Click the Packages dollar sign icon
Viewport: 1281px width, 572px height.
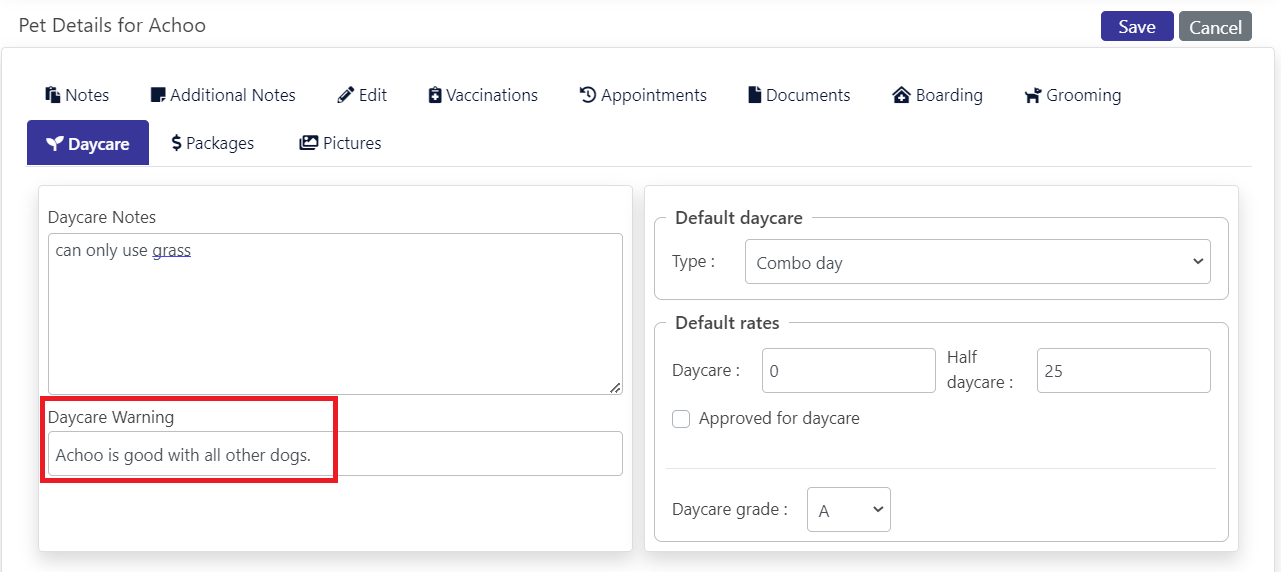click(177, 143)
